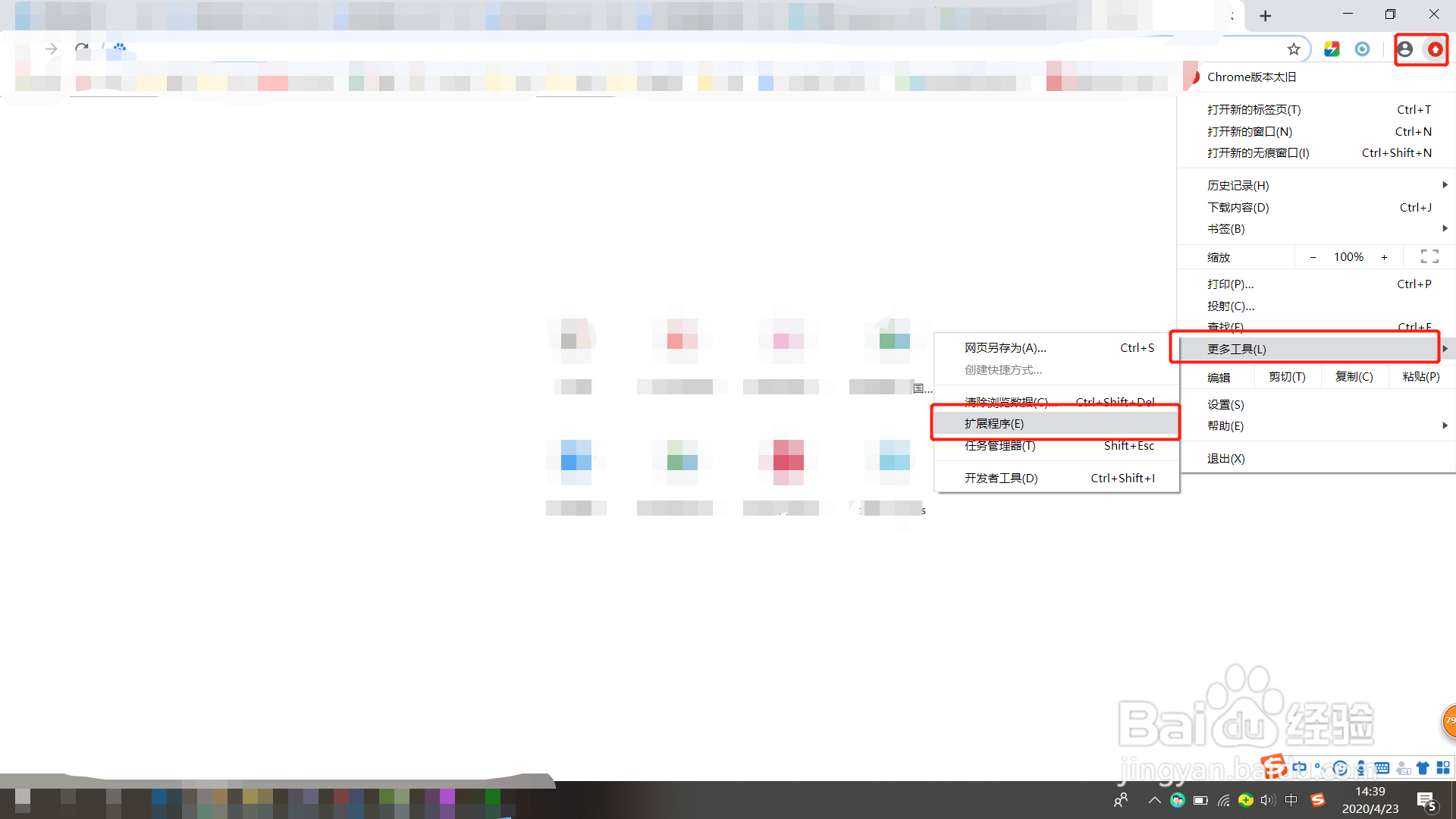Click the 复制(C) edit button
The width and height of the screenshot is (1456, 819).
click(1354, 376)
